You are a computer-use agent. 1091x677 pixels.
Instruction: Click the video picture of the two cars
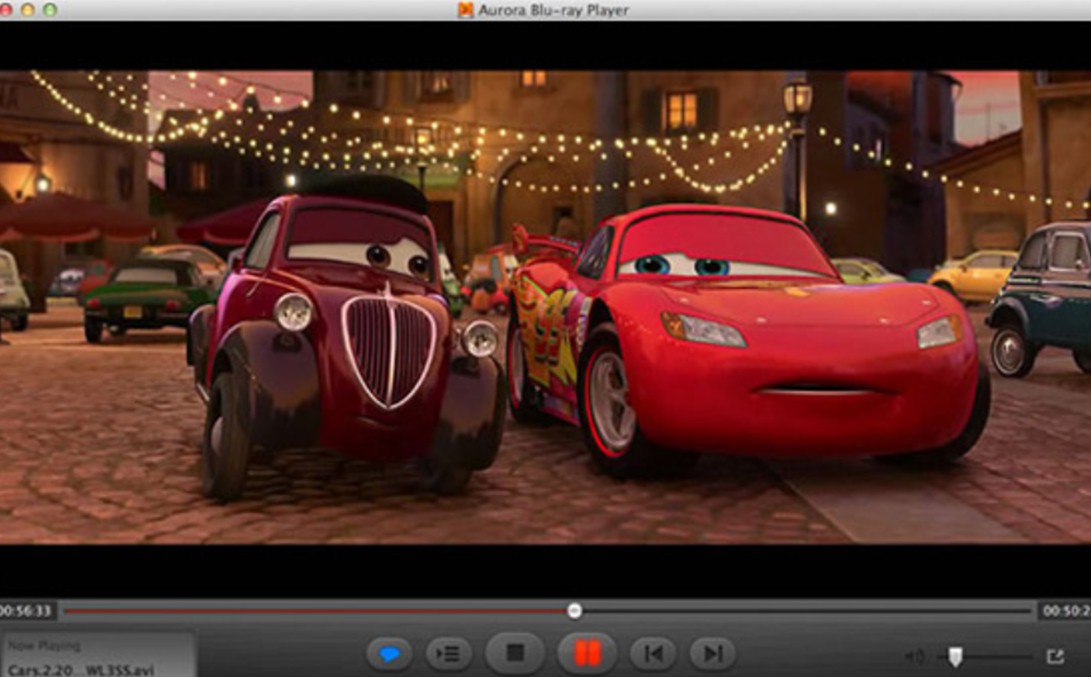546,306
